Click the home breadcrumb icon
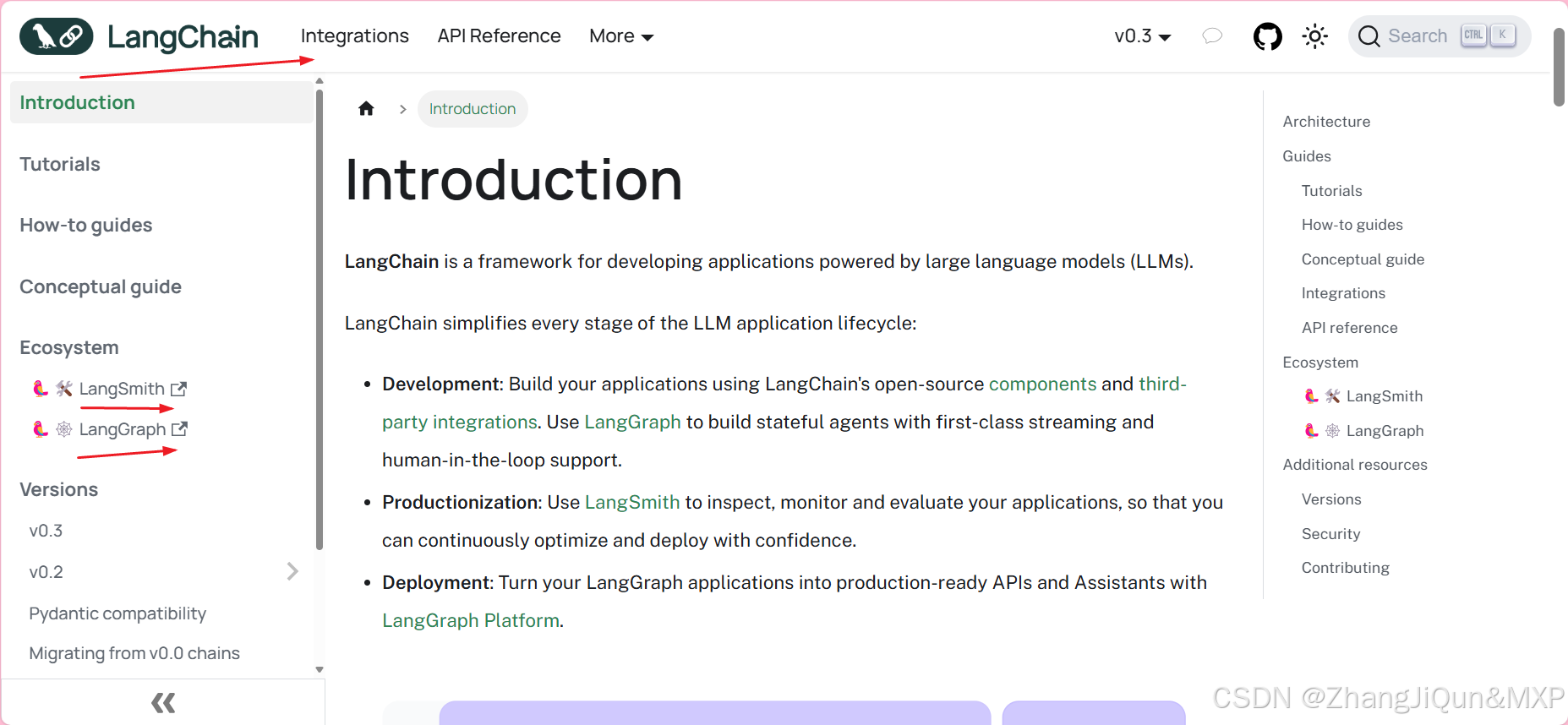1568x725 pixels. (366, 108)
